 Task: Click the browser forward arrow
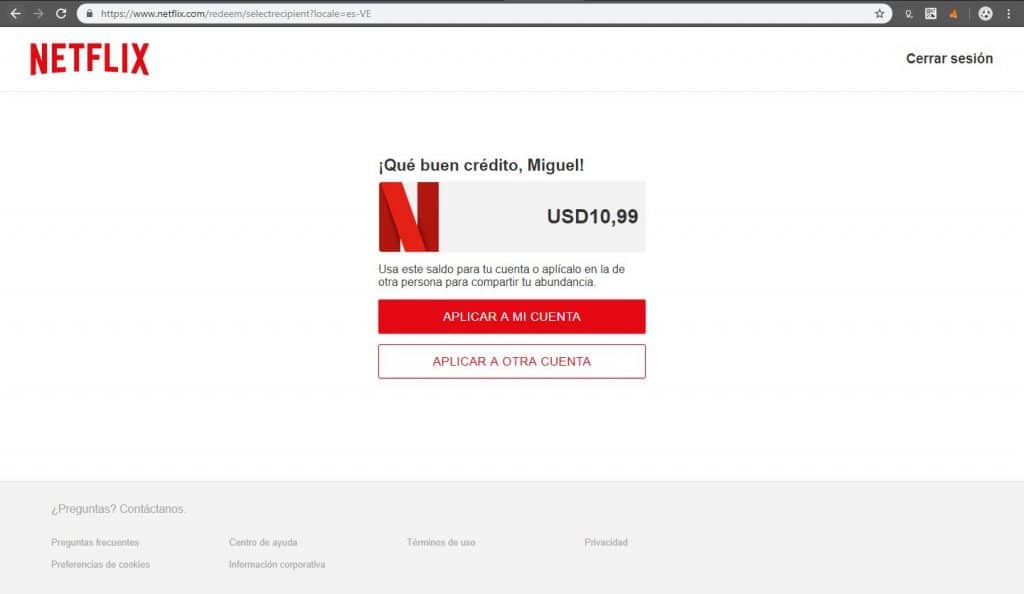[x=39, y=13]
